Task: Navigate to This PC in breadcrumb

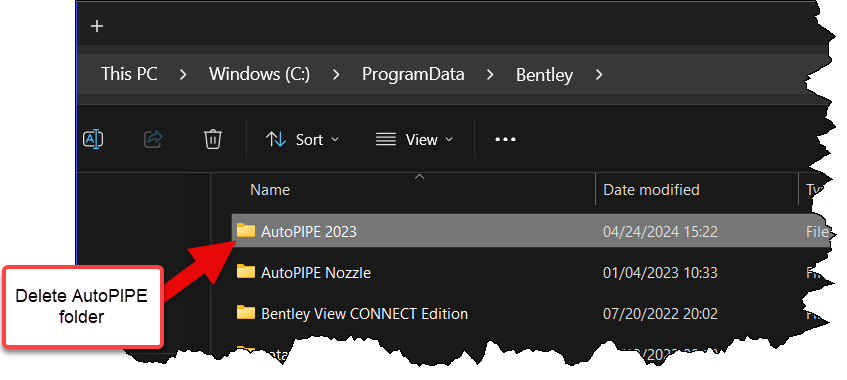Action: 129,74
